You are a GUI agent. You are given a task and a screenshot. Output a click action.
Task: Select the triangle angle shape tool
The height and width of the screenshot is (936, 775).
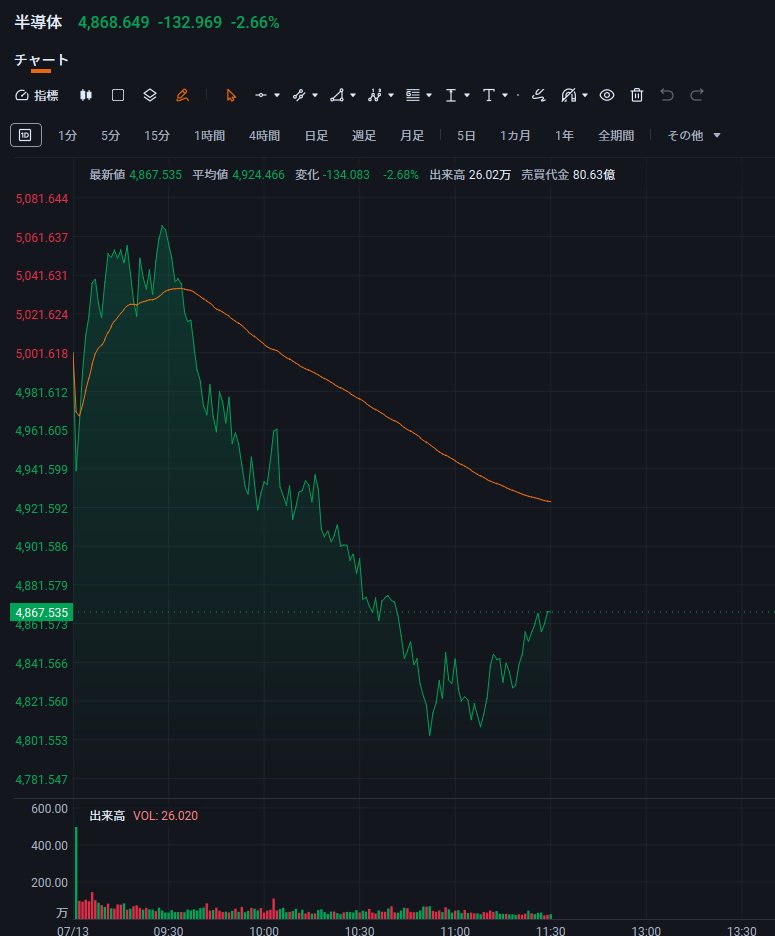click(337, 96)
